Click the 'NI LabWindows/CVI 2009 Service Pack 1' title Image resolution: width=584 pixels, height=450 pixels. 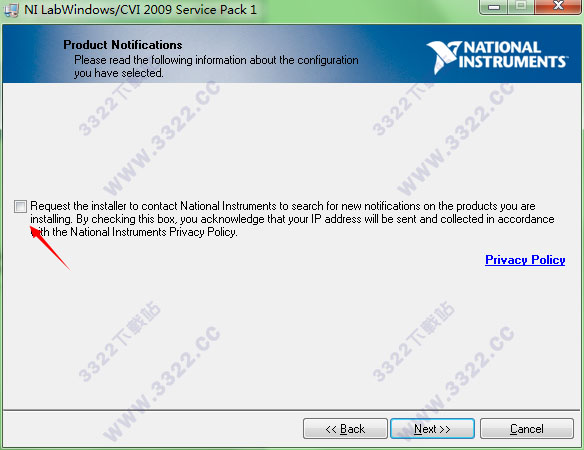(140, 10)
